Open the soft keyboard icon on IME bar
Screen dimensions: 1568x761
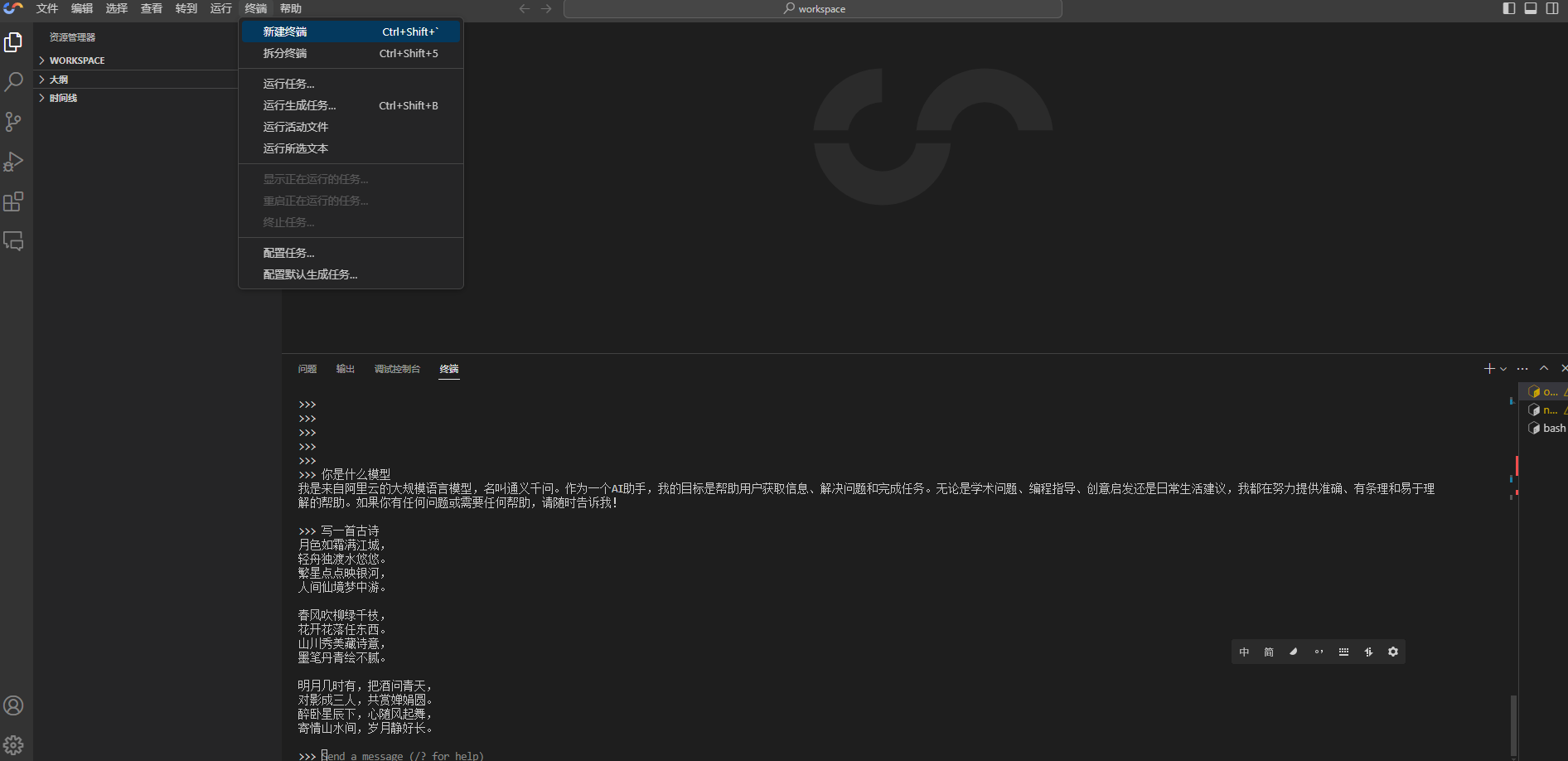1343,652
